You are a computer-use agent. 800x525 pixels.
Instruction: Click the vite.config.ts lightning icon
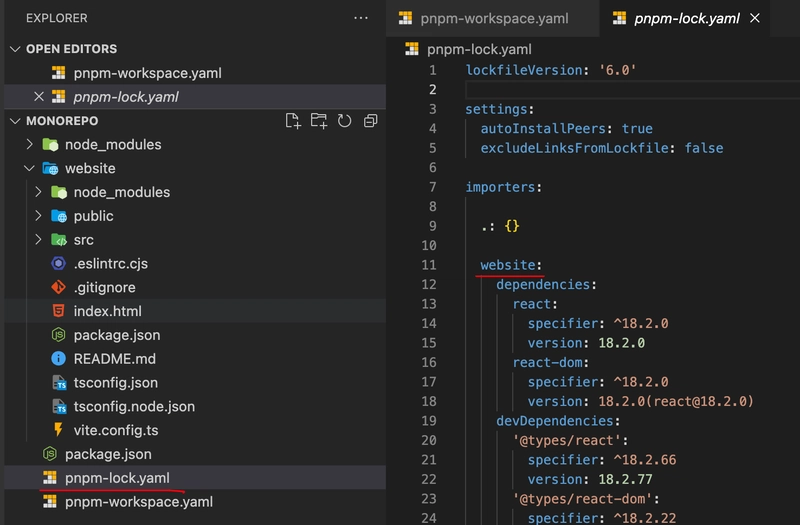pyautogui.click(x=59, y=430)
